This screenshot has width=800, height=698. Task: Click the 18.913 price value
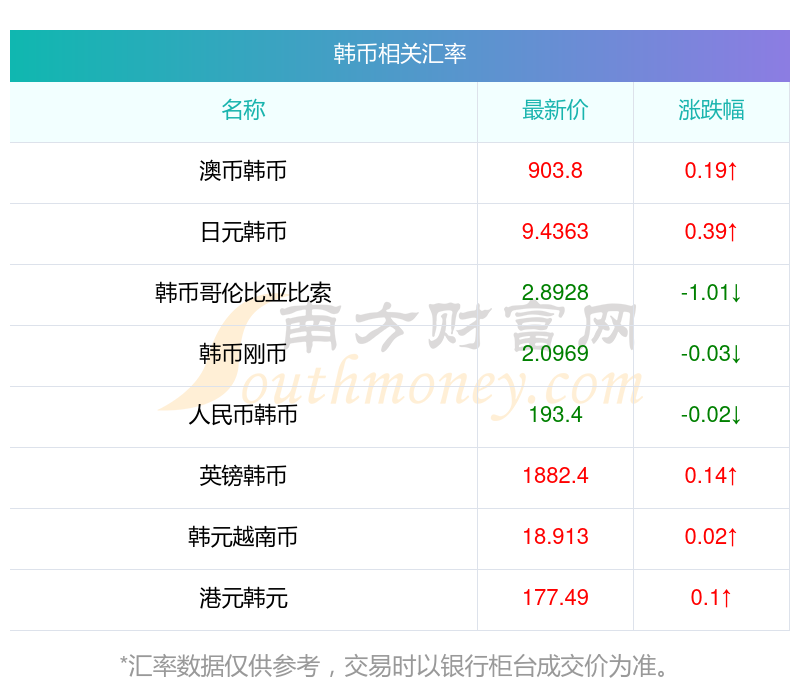[555, 536]
